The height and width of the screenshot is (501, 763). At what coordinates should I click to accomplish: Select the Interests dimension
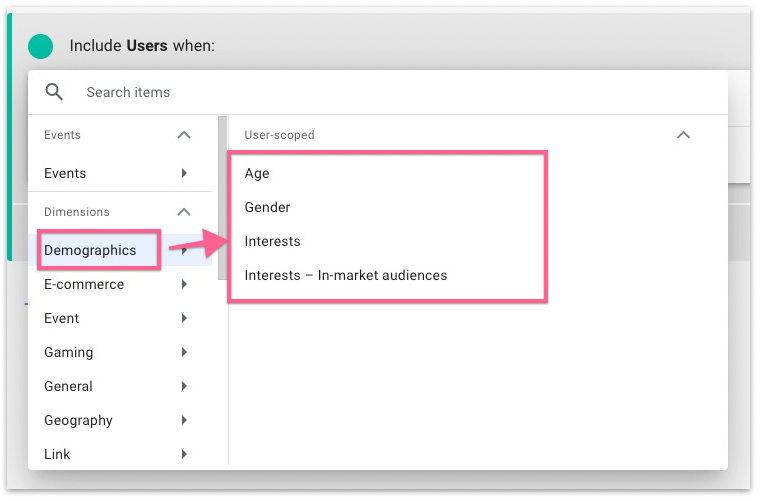tap(272, 241)
